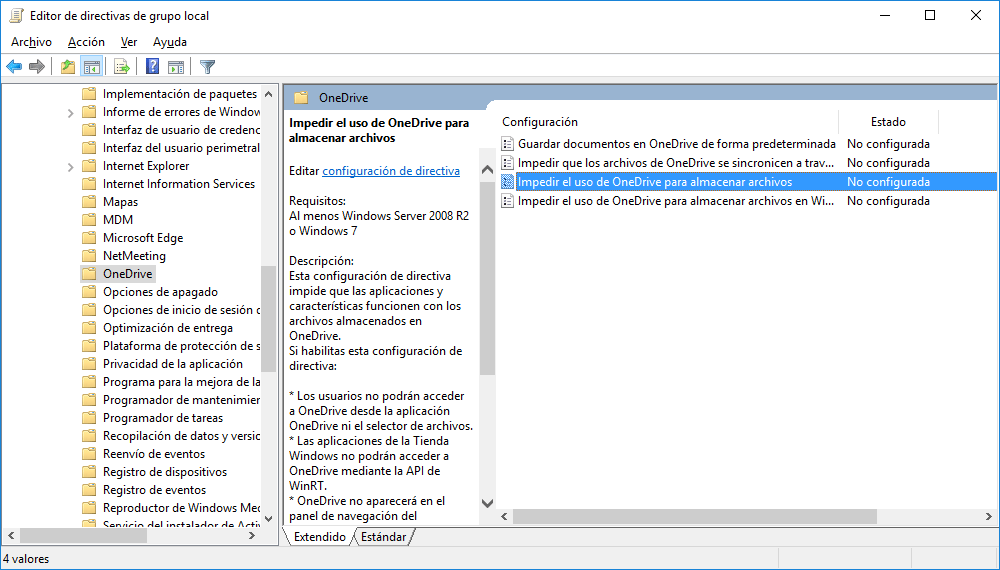The width and height of the screenshot is (1000, 570).
Task: Click policy list horizontal scroll right arrow
Action: point(989,516)
